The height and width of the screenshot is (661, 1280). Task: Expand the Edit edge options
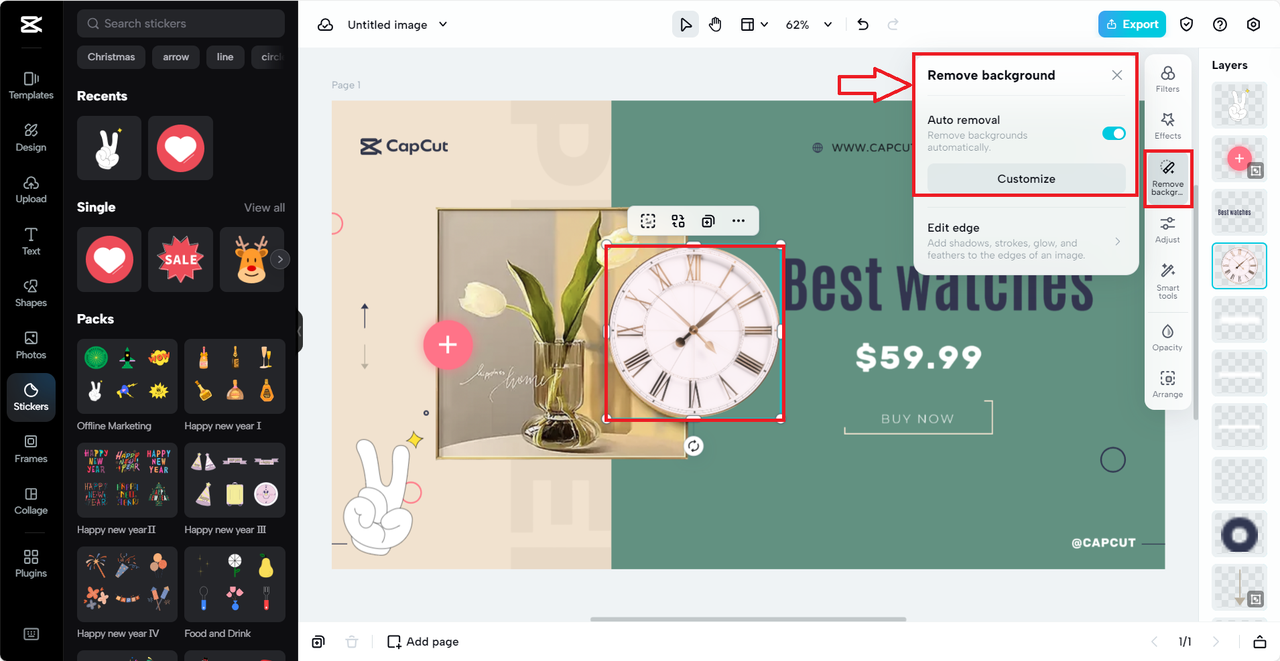tap(1026, 241)
